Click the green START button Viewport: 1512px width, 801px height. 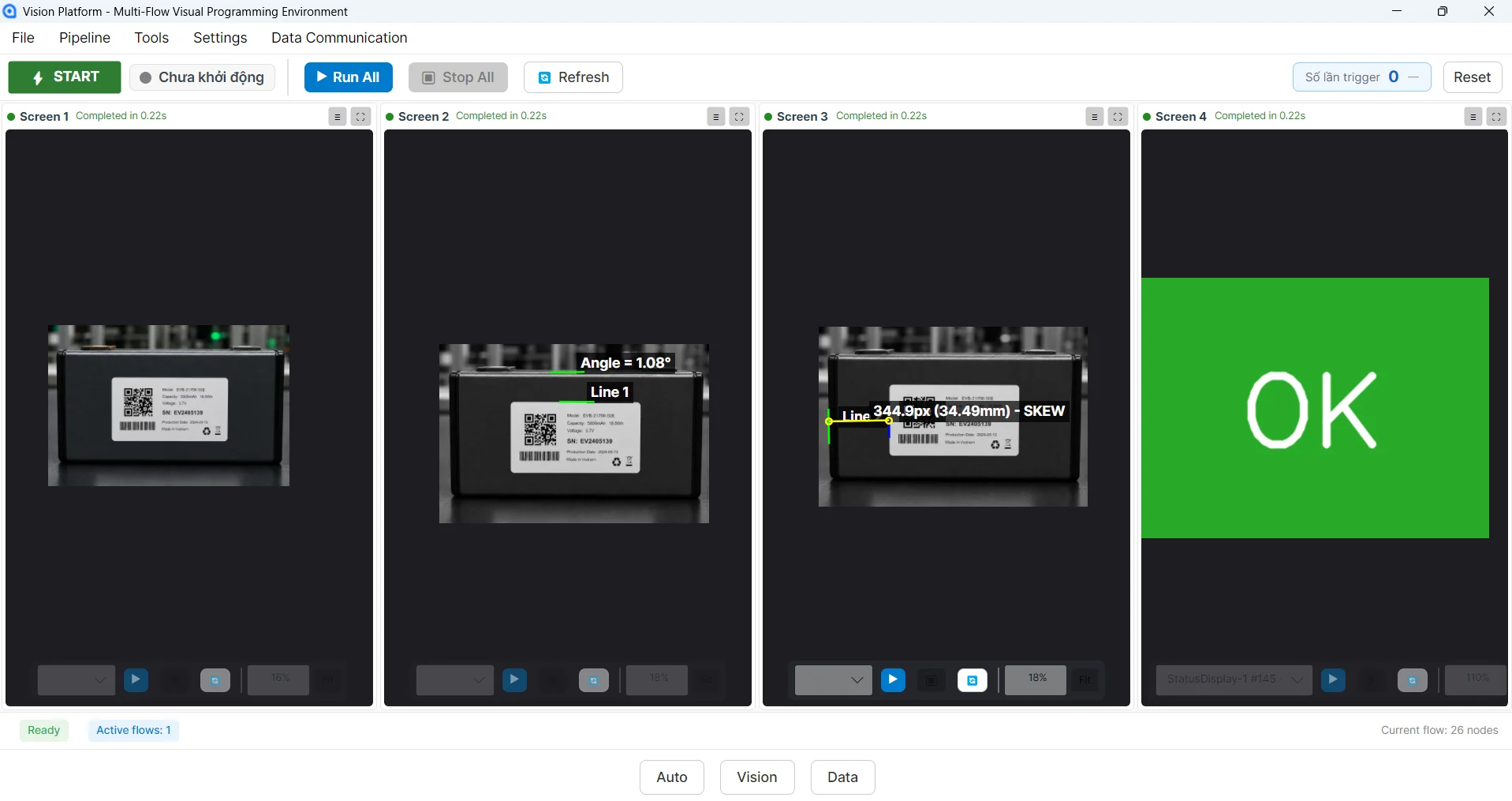65,77
